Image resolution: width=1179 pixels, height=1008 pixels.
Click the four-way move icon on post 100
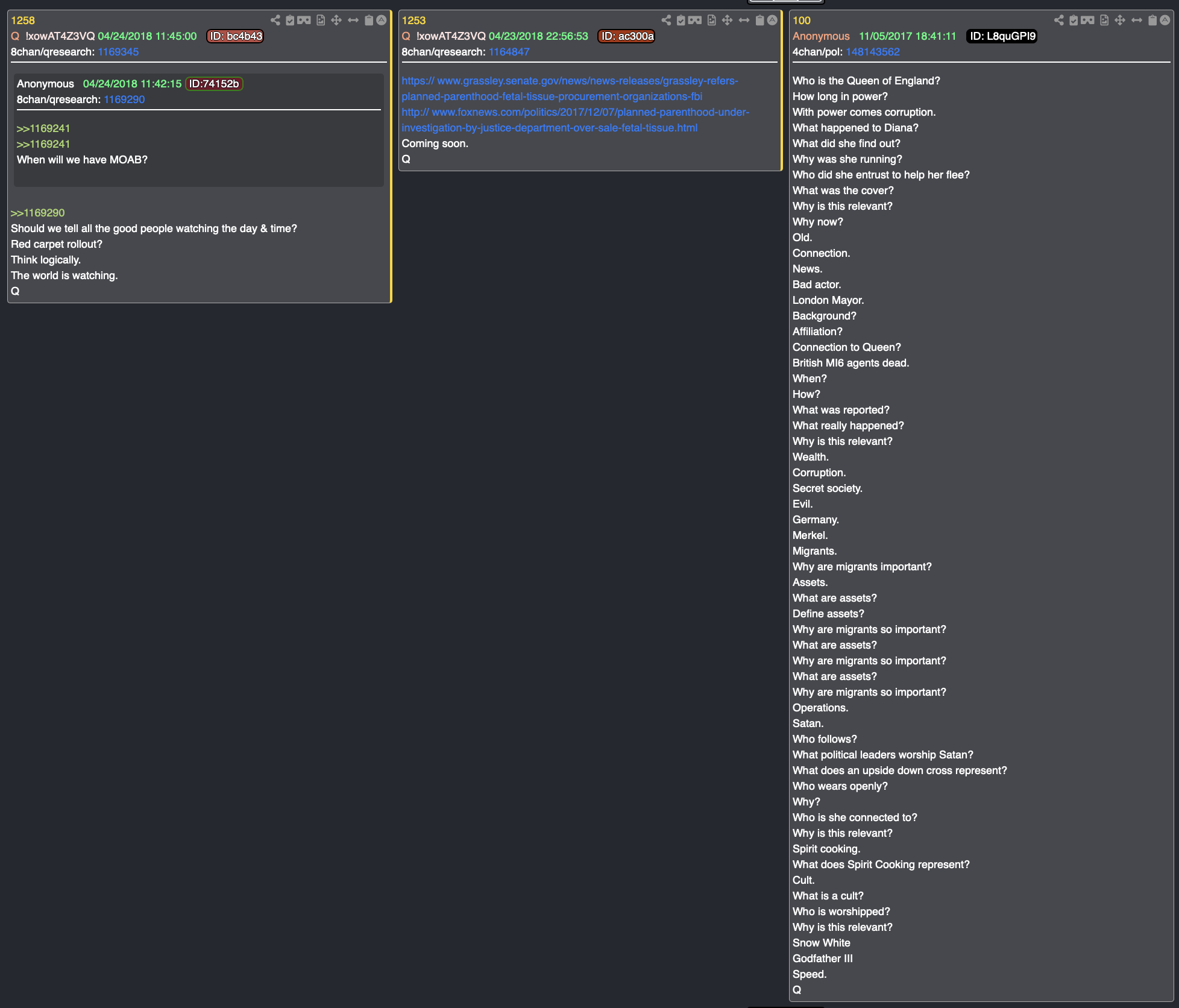coord(1120,20)
